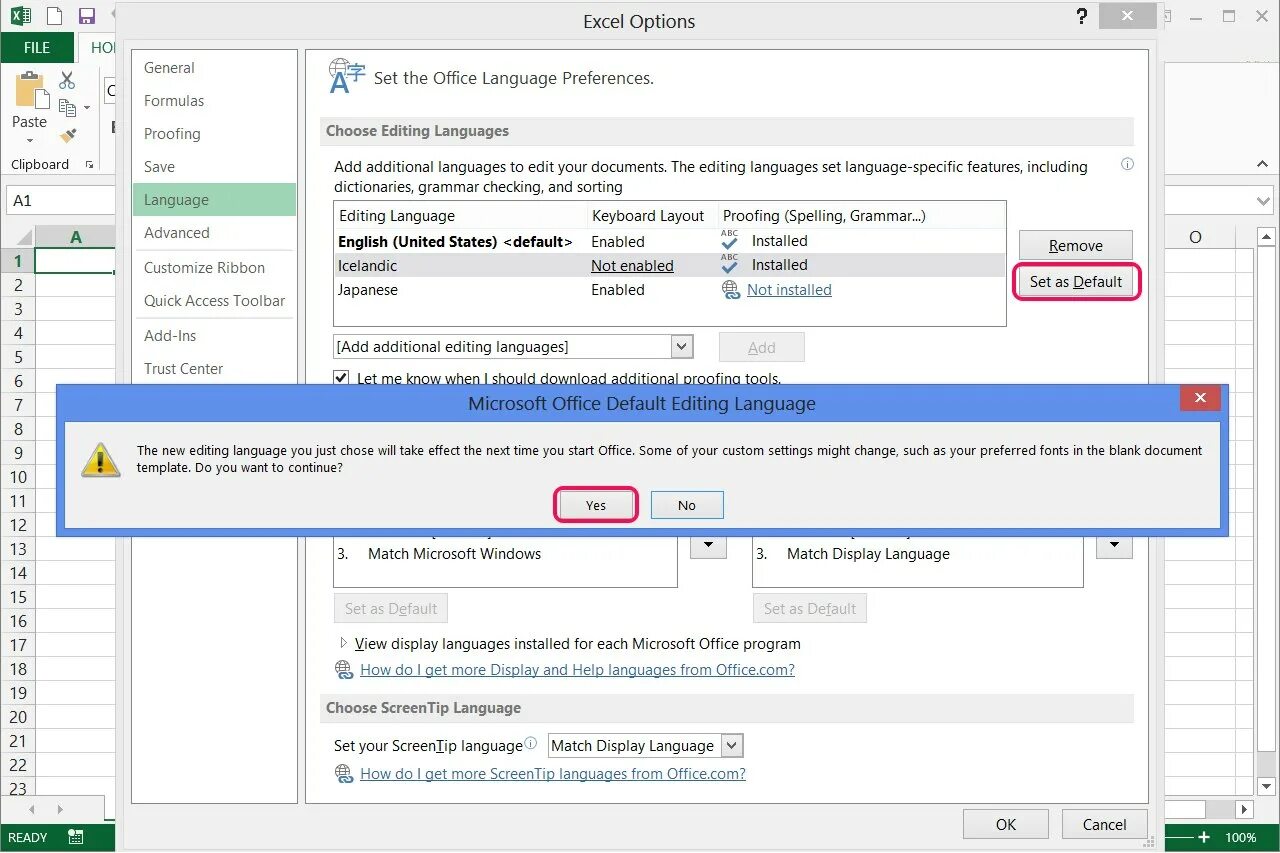
Task: Click globe icon beside ScreenTip languages link
Action: click(344, 774)
